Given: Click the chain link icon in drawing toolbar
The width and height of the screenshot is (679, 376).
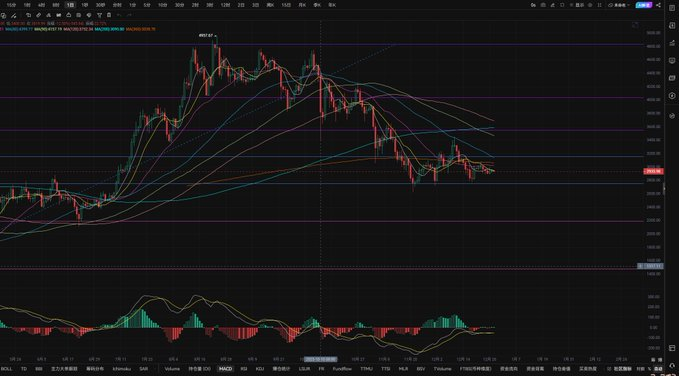Looking at the screenshot, I should pos(39,15).
